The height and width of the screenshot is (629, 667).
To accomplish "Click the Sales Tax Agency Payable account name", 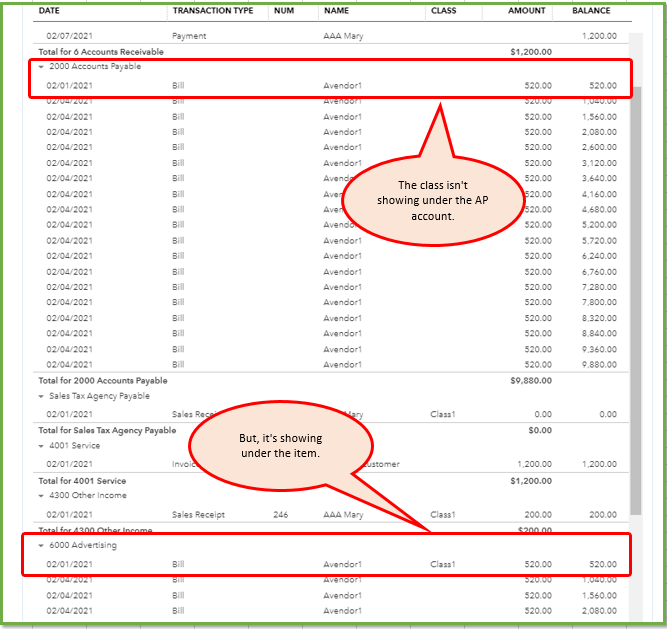I will click(99, 396).
